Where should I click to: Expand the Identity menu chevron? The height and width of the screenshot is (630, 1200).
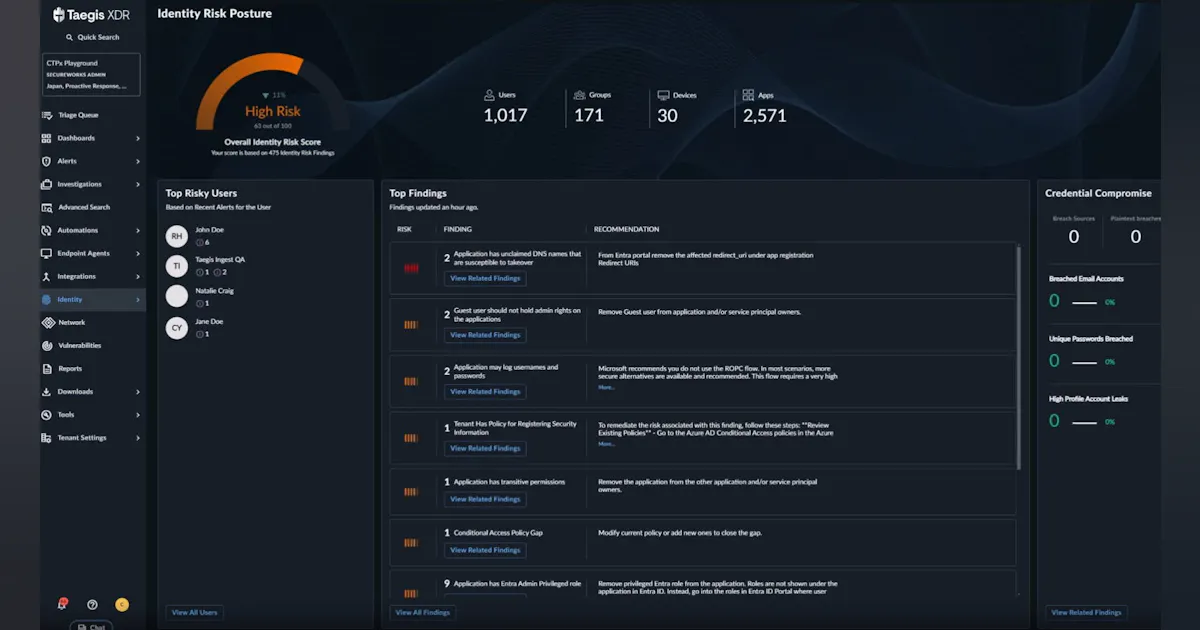138,299
